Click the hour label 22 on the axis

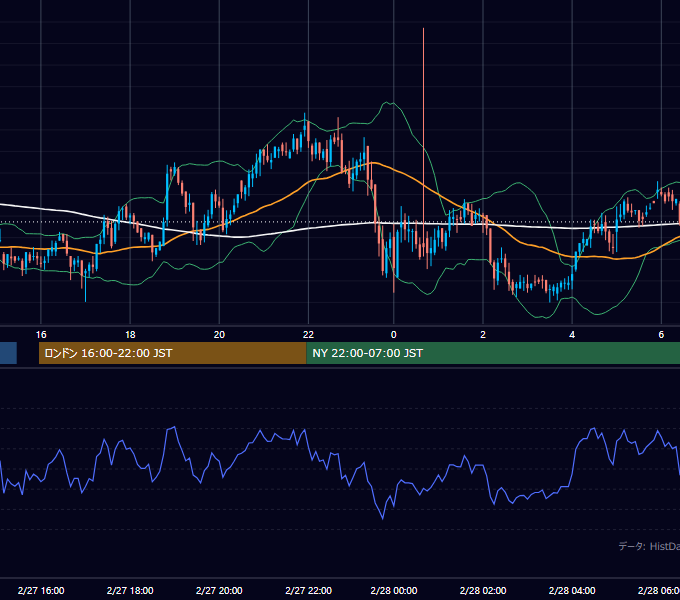(x=308, y=335)
